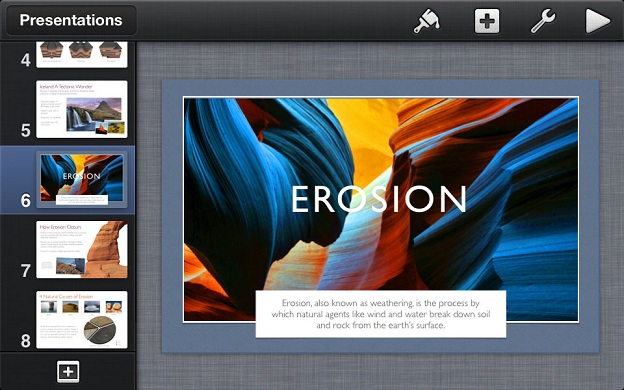The image size is (624, 390).
Task: Select the erosion definition text box
Action: [x=381, y=314]
